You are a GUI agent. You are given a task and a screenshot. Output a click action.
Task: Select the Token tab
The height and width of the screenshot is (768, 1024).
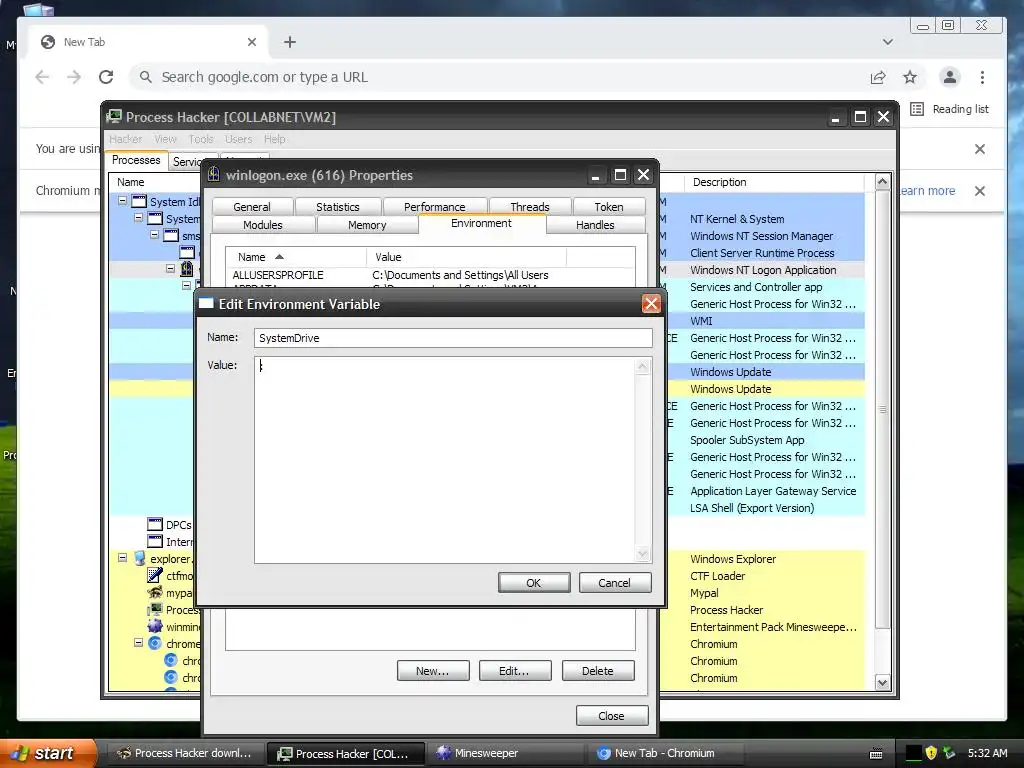[x=609, y=206]
